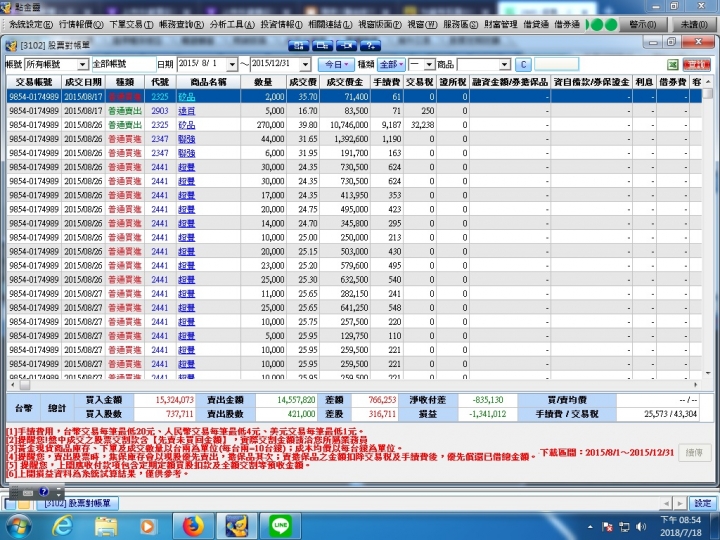Click the 未讀(0) button
Image resolution: width=720 pixels, height=540 pixels.
coord(694,24)
